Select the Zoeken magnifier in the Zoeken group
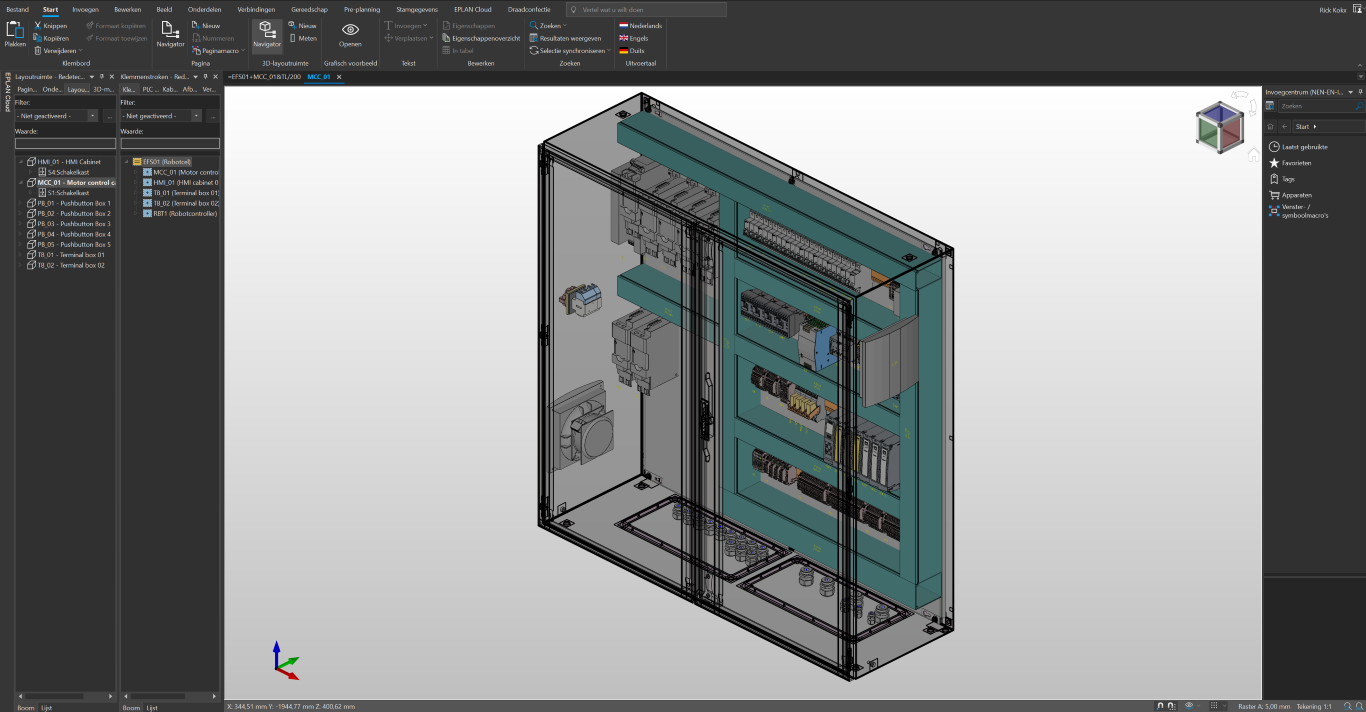 [x=534, y=24]
